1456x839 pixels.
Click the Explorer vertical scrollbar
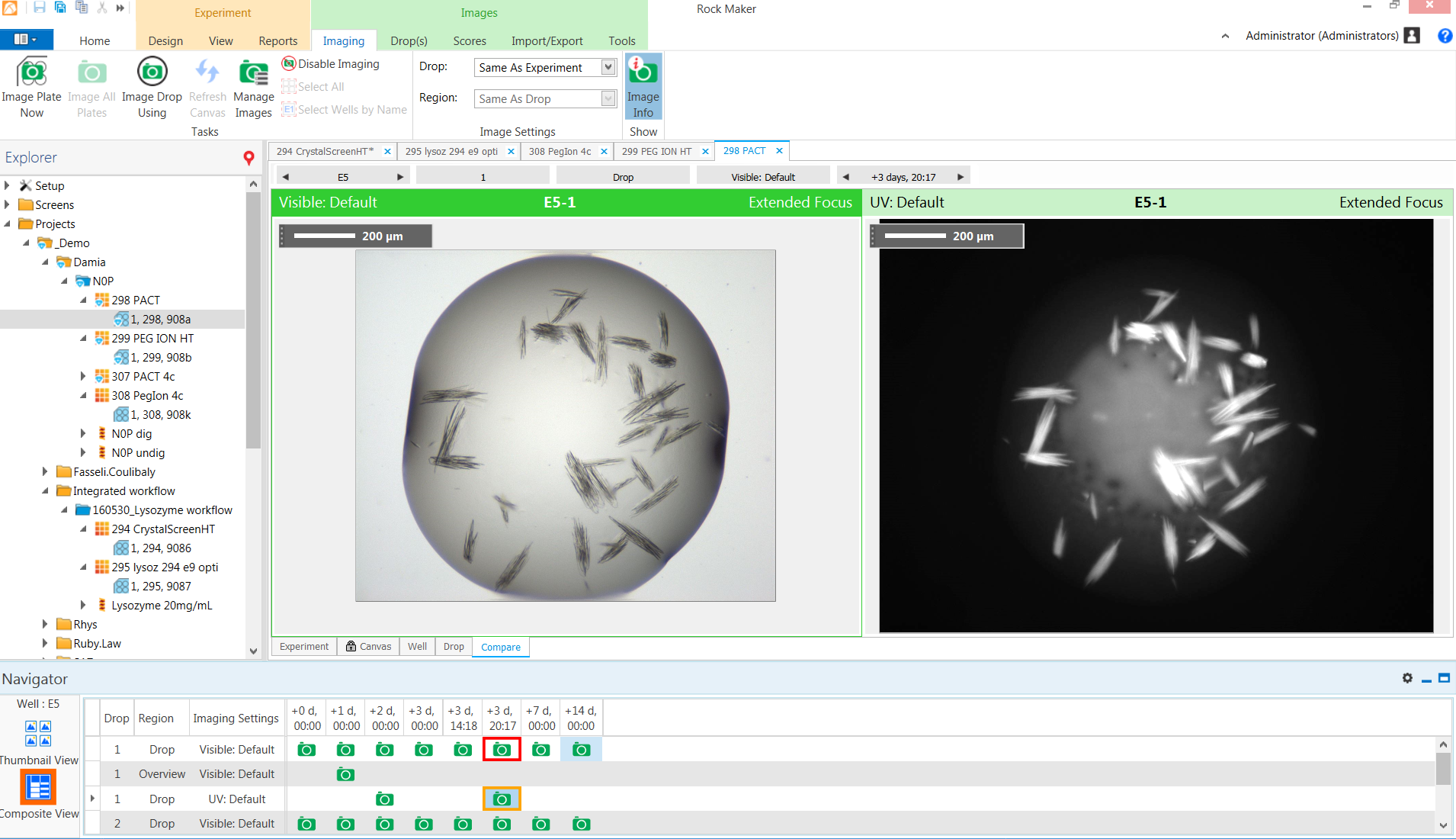[x=253, y=320]
